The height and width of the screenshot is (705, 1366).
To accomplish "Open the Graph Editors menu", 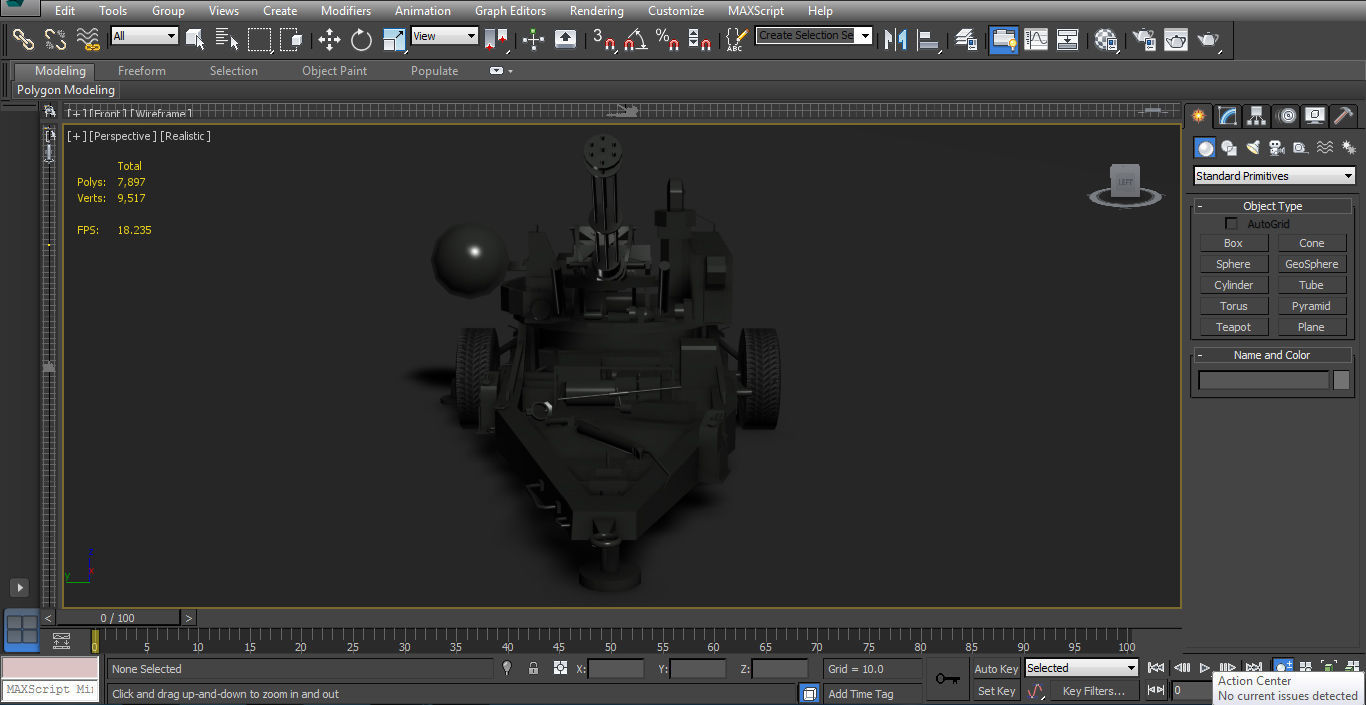I will coord(510,11).
